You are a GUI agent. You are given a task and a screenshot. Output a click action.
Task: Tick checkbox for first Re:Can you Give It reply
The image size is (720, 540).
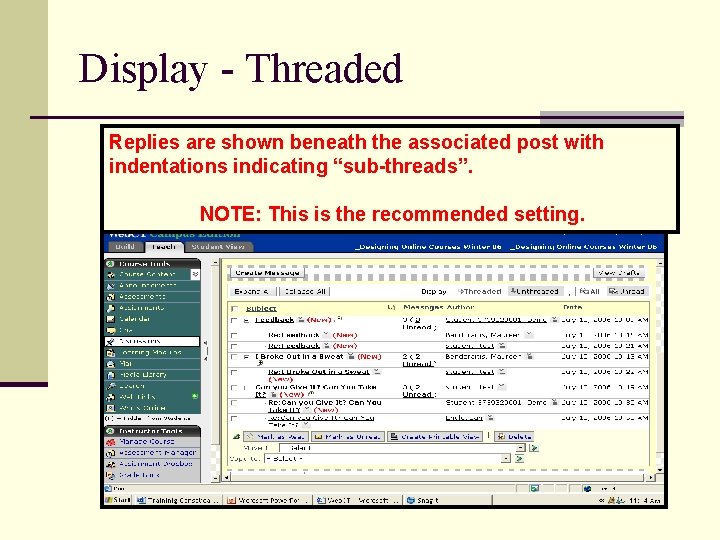coord(235,403)
